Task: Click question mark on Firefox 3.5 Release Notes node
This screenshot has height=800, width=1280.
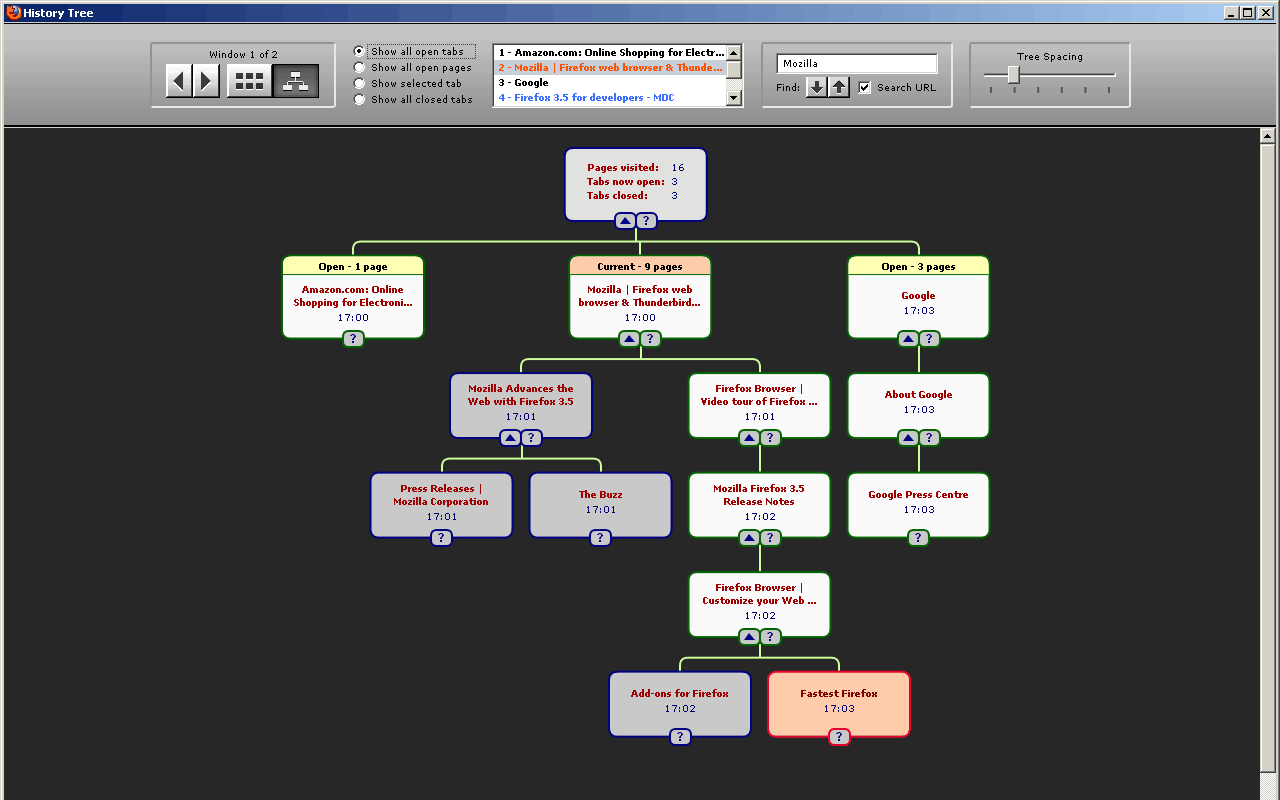Action: point(770,538)
